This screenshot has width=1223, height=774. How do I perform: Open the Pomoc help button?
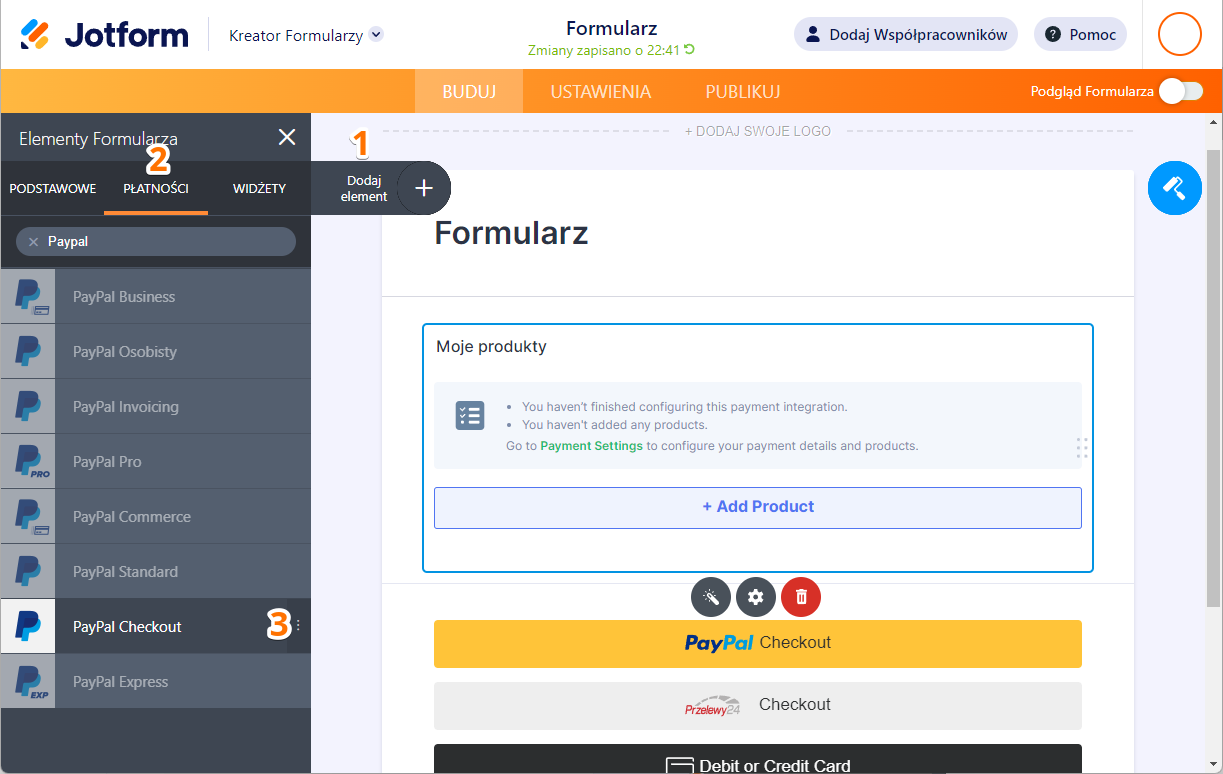coord(1080,34)
